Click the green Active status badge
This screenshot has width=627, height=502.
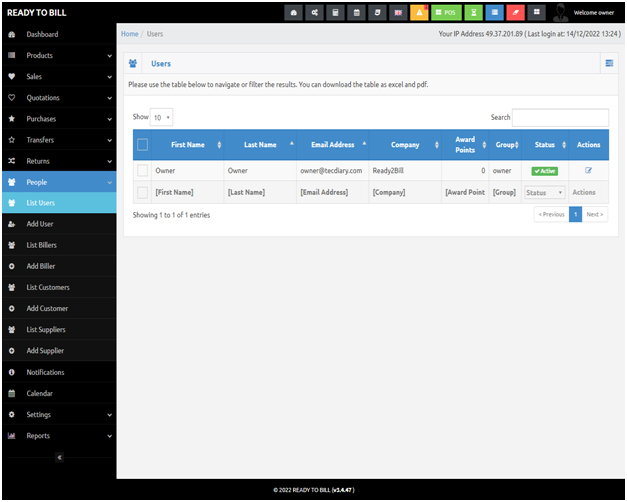pyautogui.click(x=545, y=171)
